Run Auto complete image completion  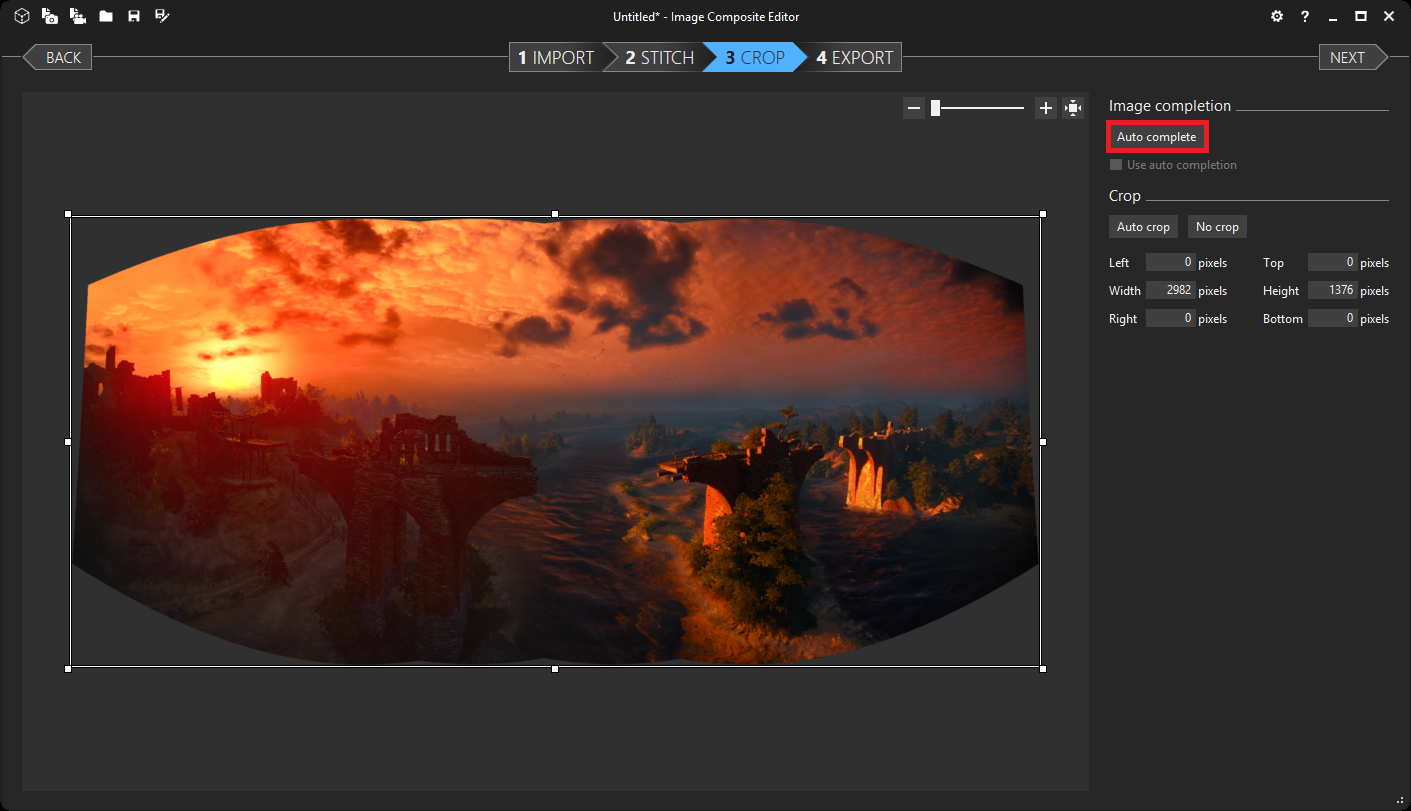click(x=1157, y=137)
